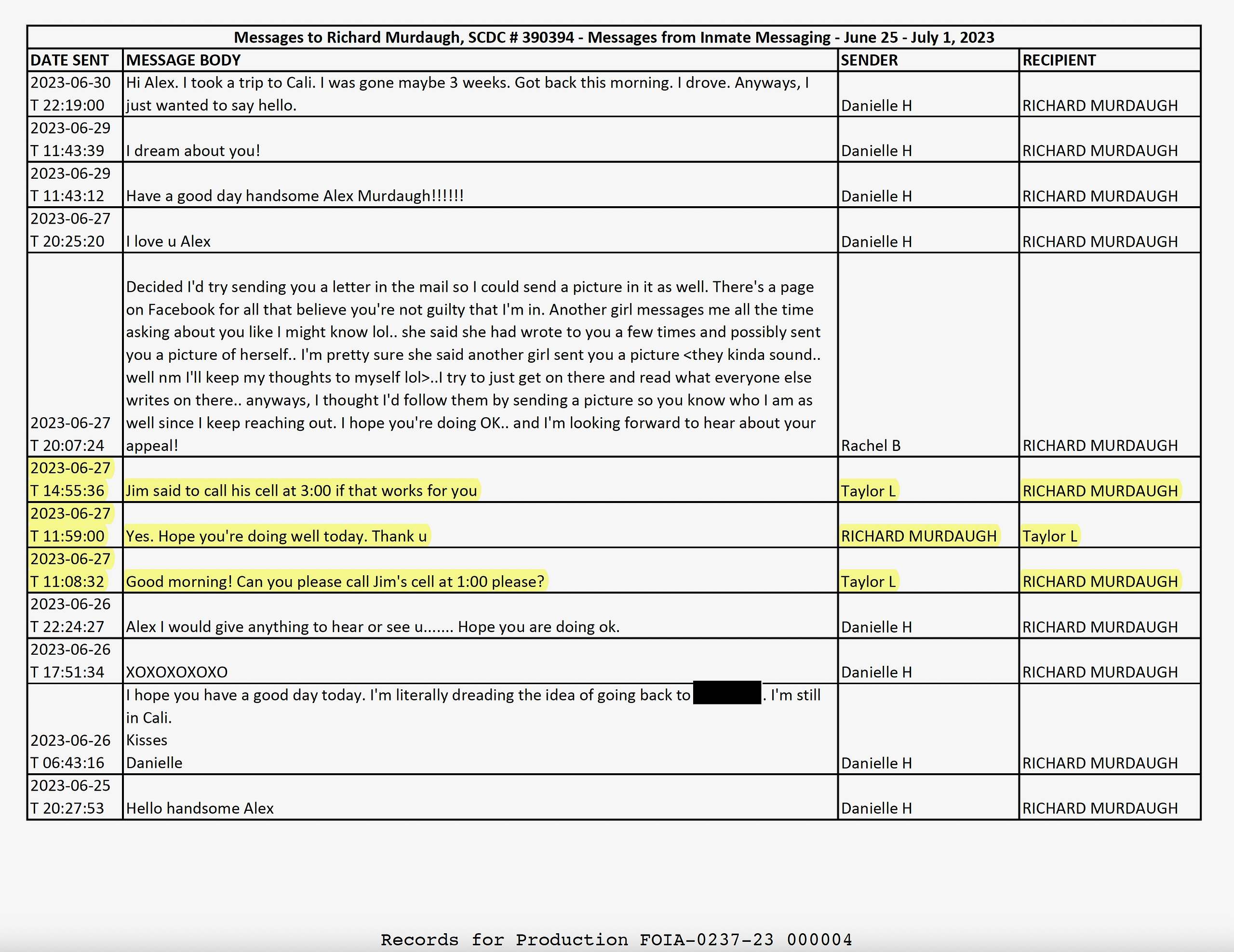Click the 'Hello handsome Alex' message
This screenshot has height=952, width=1234.
point(200,808)
